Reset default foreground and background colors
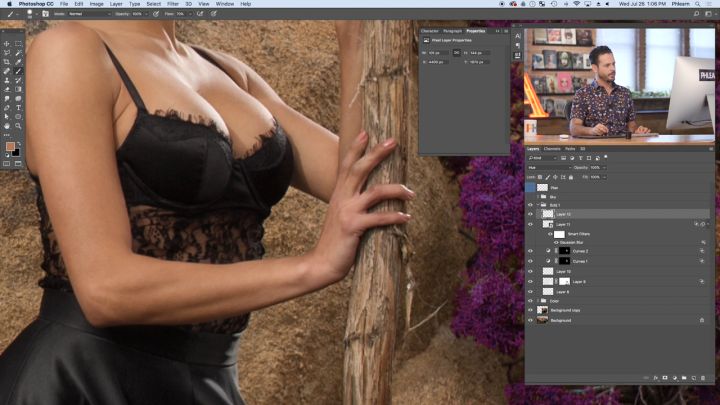720x405 pixels. (x=7, y=156)
